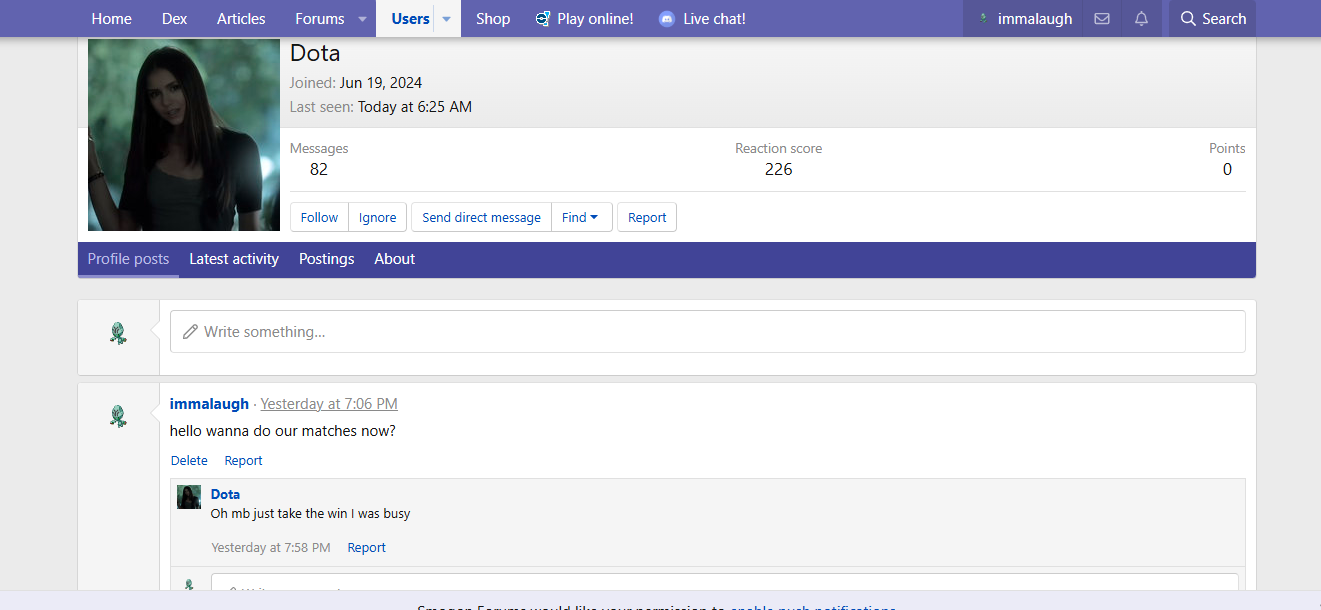
Task: Click the Follow button
Action: (319, 217)
